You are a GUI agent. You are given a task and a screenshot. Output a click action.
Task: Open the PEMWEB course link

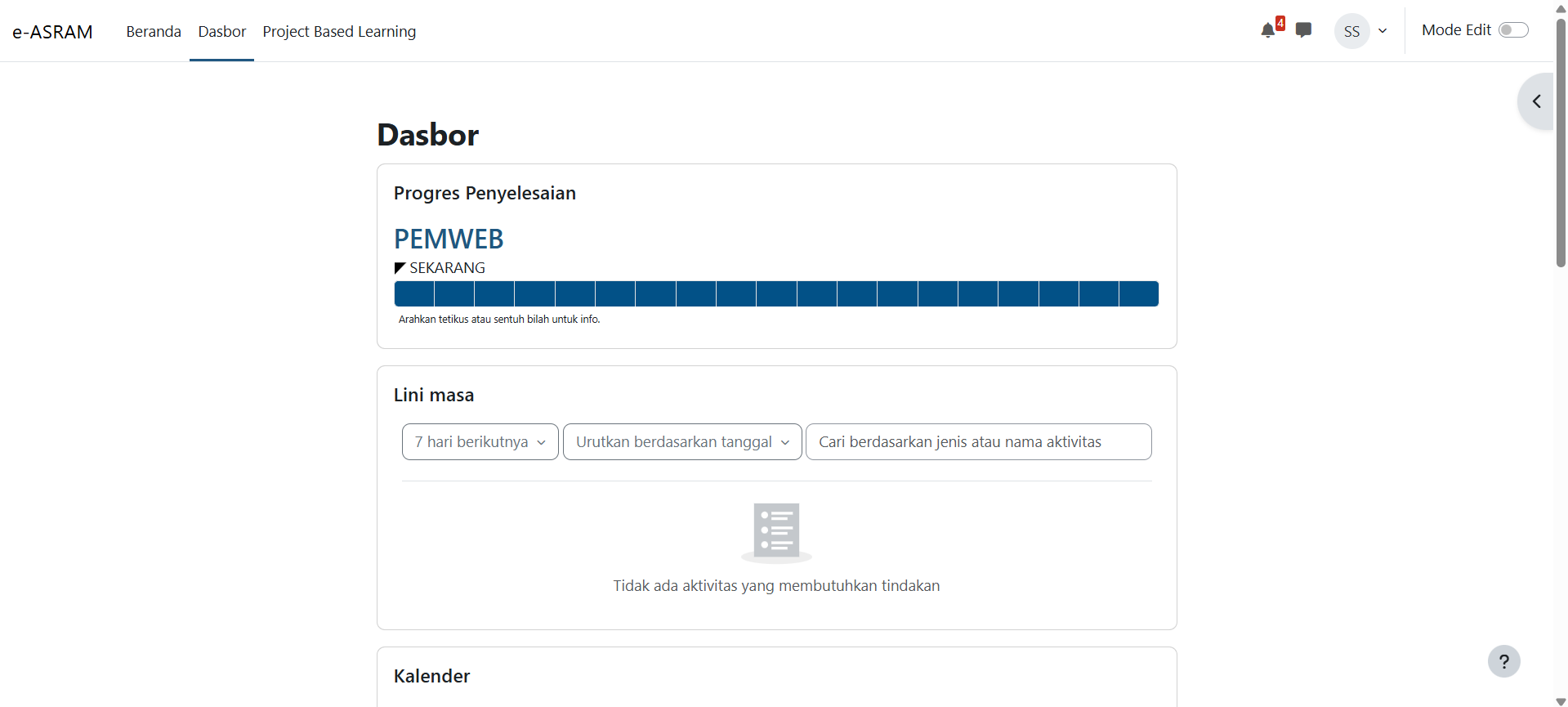[x=449, y=239]
